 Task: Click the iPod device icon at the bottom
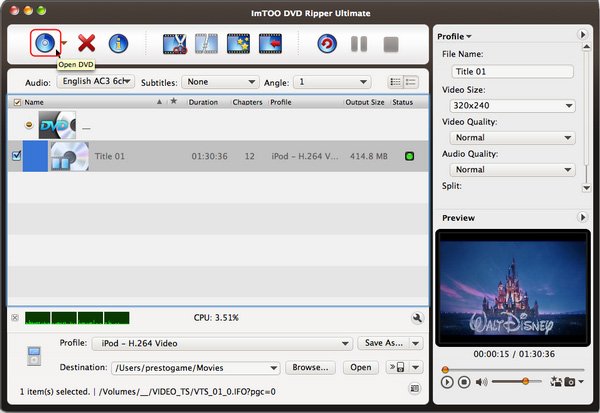pyautogui.click(x=34, y=356)
